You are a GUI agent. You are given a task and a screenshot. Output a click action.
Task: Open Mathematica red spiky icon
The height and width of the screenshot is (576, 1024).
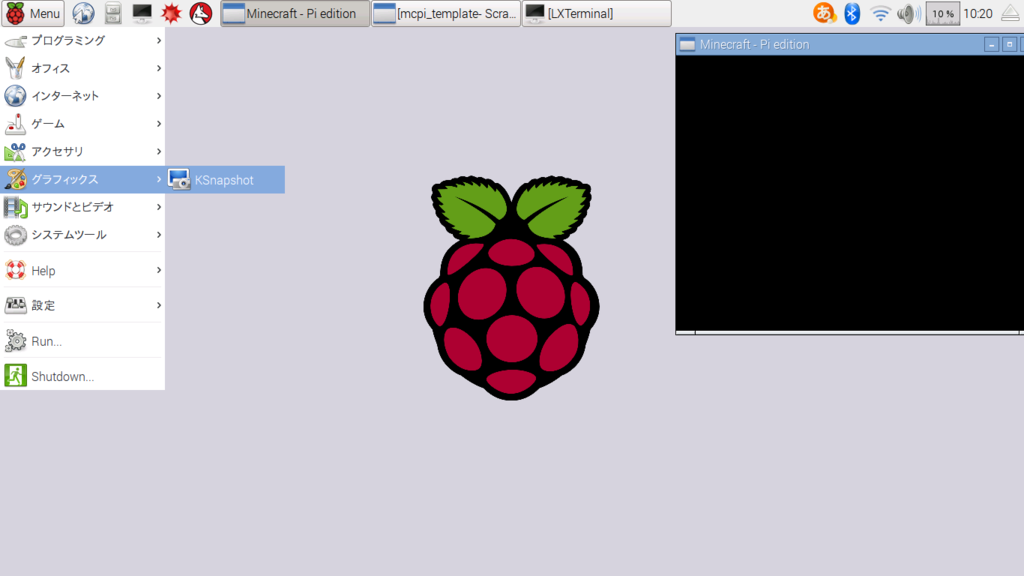tap(171, 13)
